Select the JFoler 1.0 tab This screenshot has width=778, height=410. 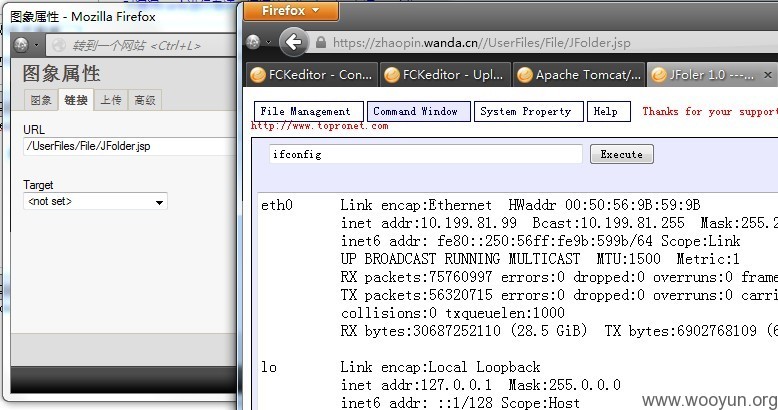click(712, 75)
